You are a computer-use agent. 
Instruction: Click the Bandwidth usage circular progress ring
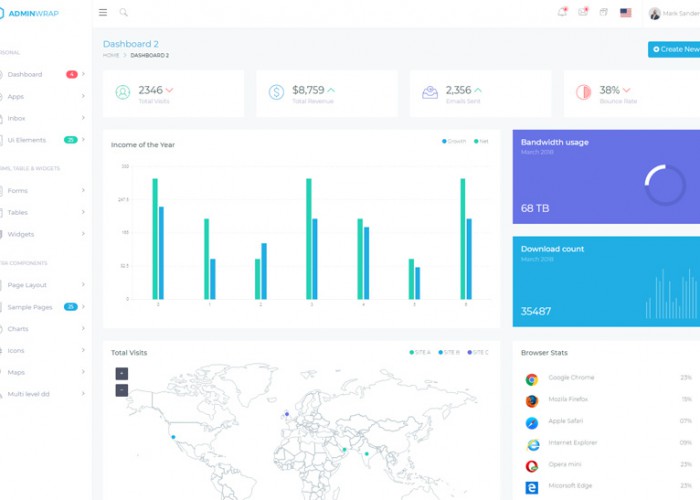click(x=665, y=185)
